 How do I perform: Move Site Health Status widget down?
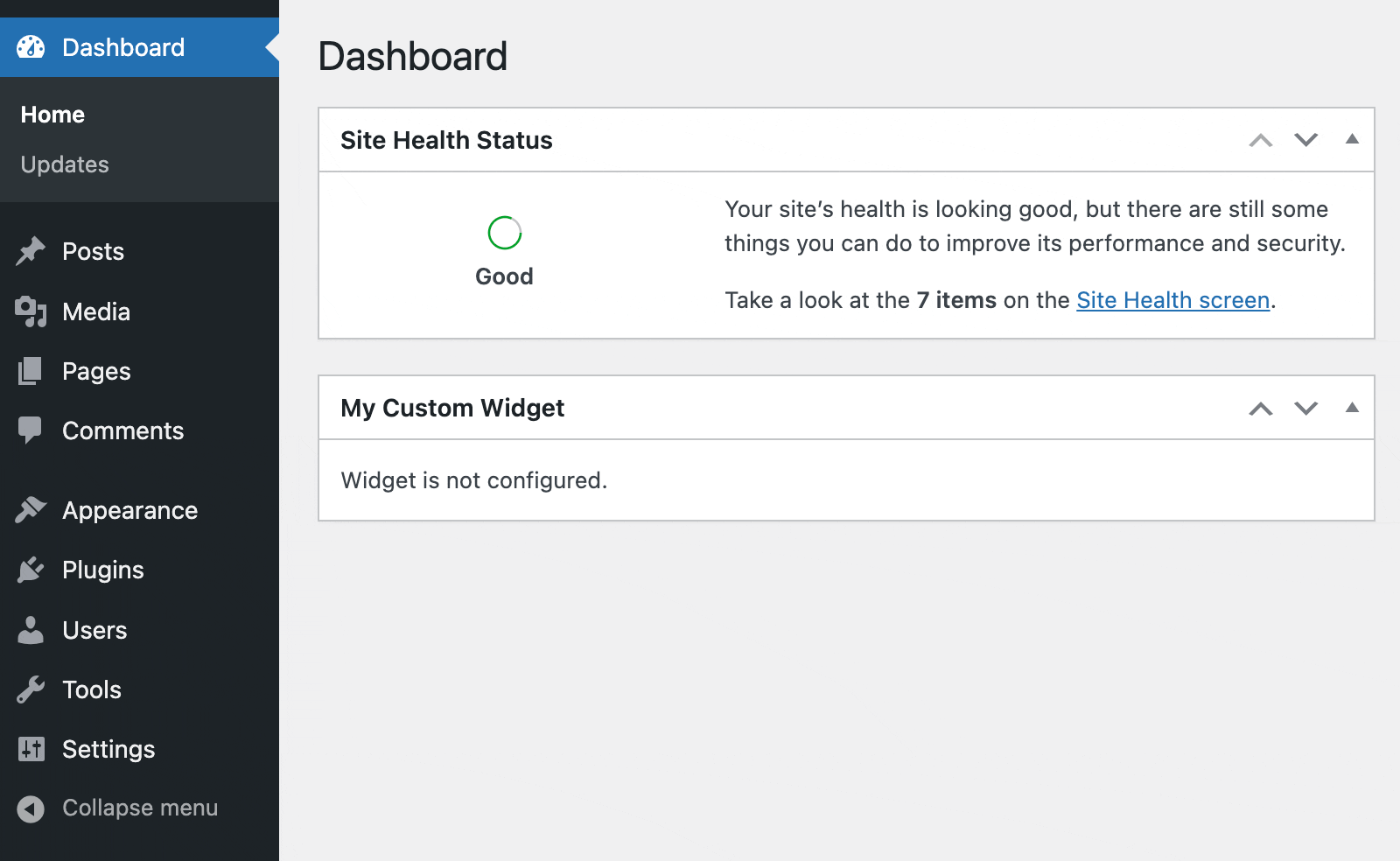click(1305, 139)
